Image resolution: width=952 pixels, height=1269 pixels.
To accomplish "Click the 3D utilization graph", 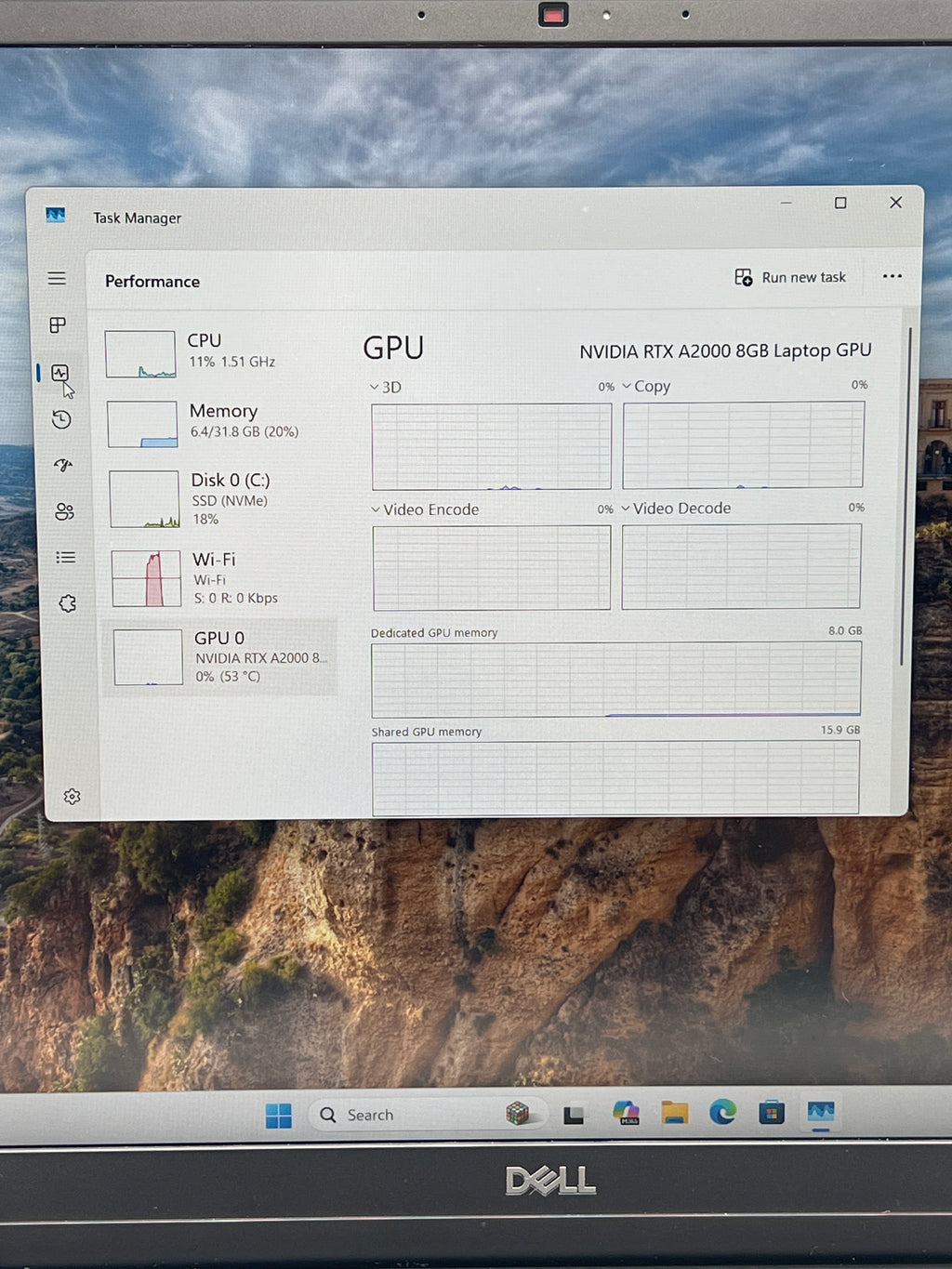I will pyautogui.click(x=492, y=446).
